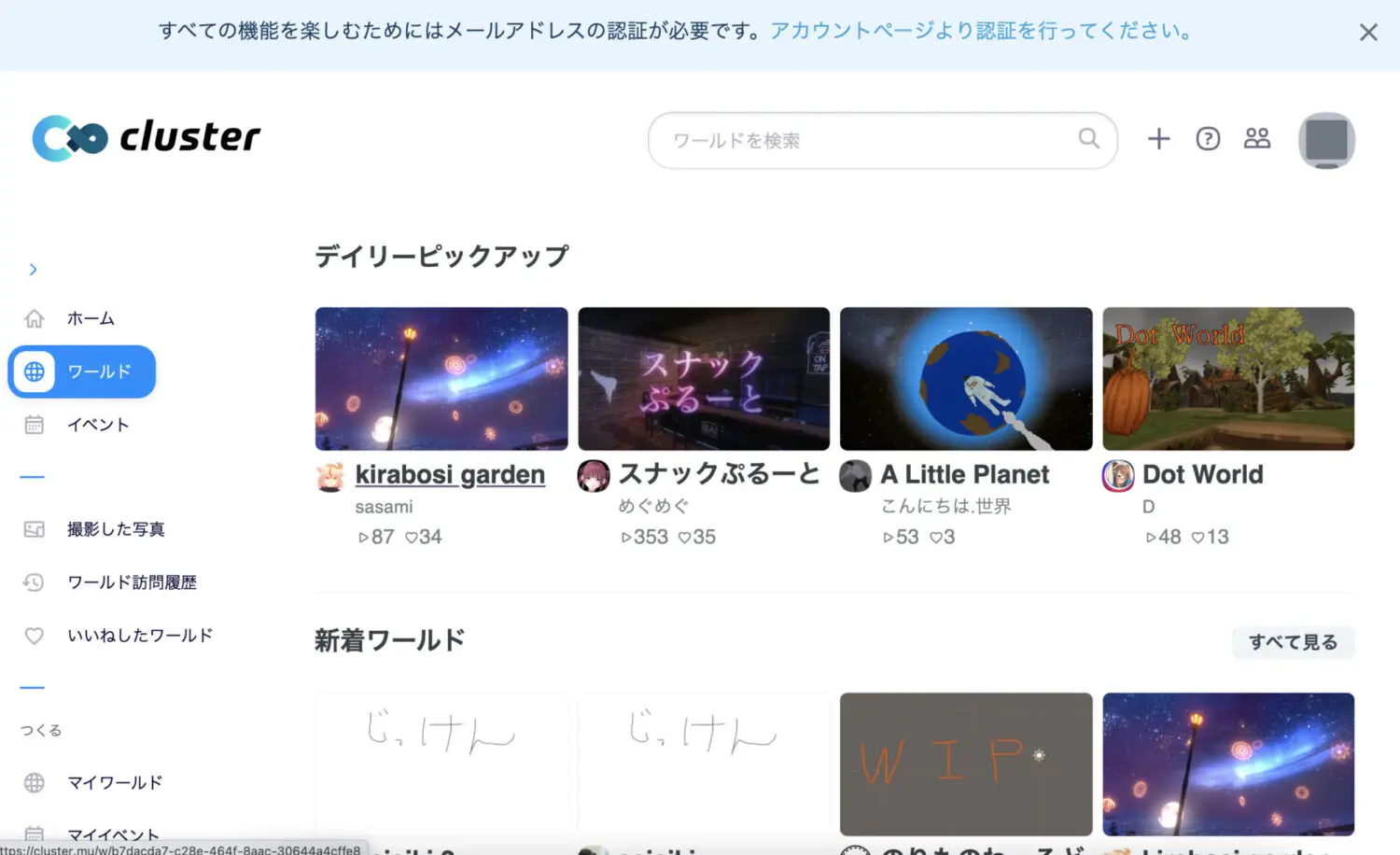The height and width of the screenshot is (855, 1400).
Task: Open いいねしたワールド list
Action: pyautogui.click(x=139, y=636)
